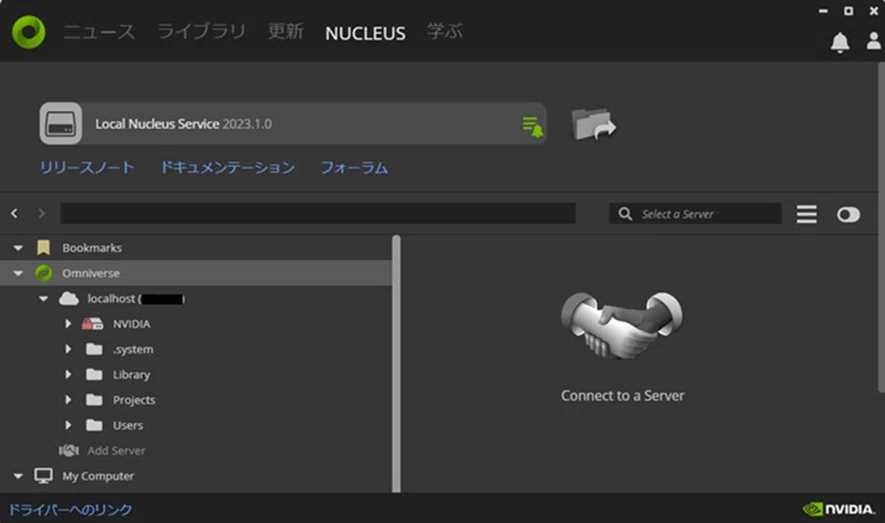Open the ライブラリ tab
Viewport: 885px width, 523px height.
[x=201, y=32]
